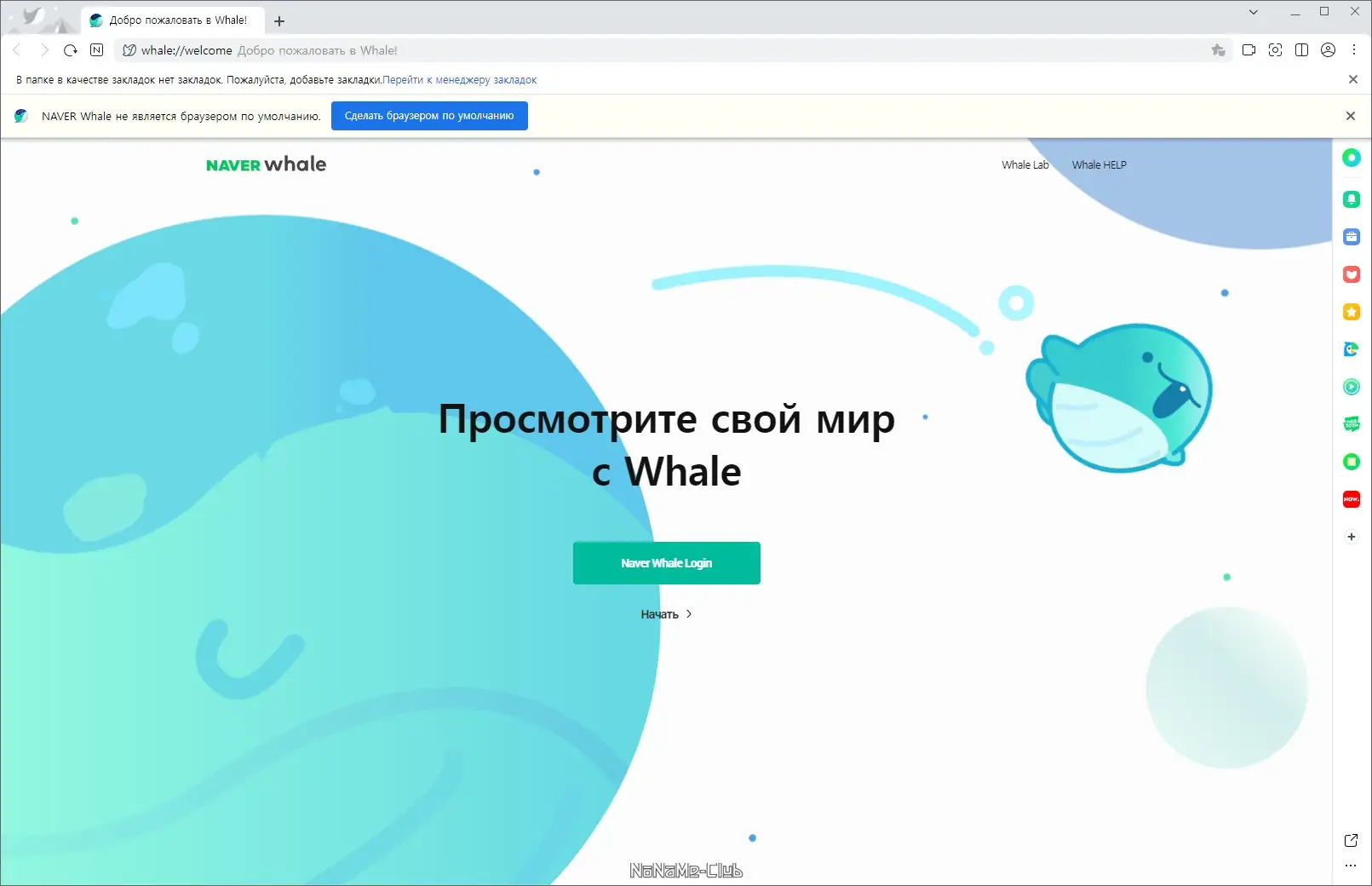Click the whale site info icon in address bar

[x=129, y=50]
